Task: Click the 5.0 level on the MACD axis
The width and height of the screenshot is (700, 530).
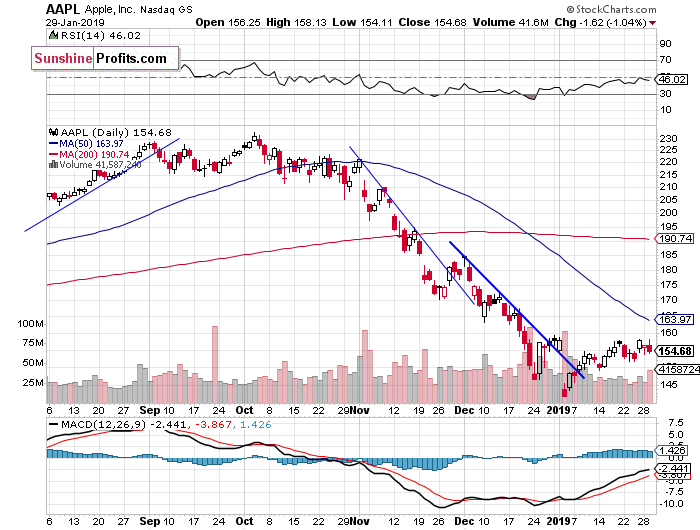Action: tap(676, 435)
